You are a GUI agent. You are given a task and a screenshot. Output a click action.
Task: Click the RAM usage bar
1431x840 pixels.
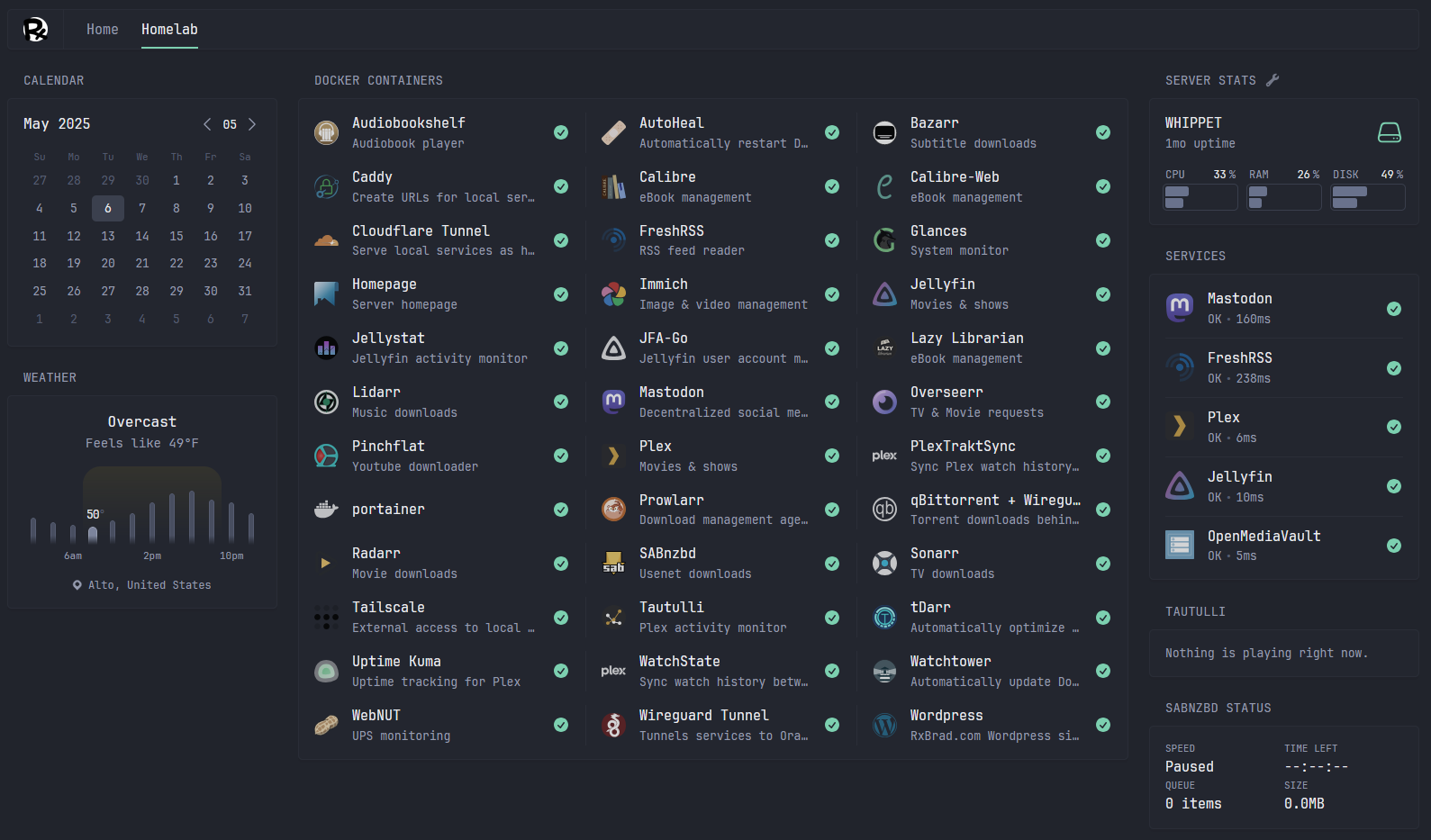[x=1284, y=197]
